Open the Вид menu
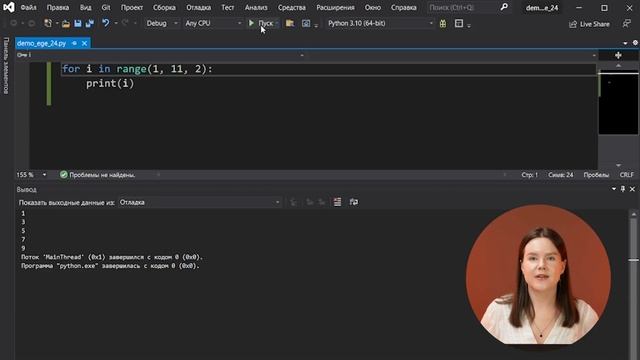The image size is (640, 360). point(85,7)
